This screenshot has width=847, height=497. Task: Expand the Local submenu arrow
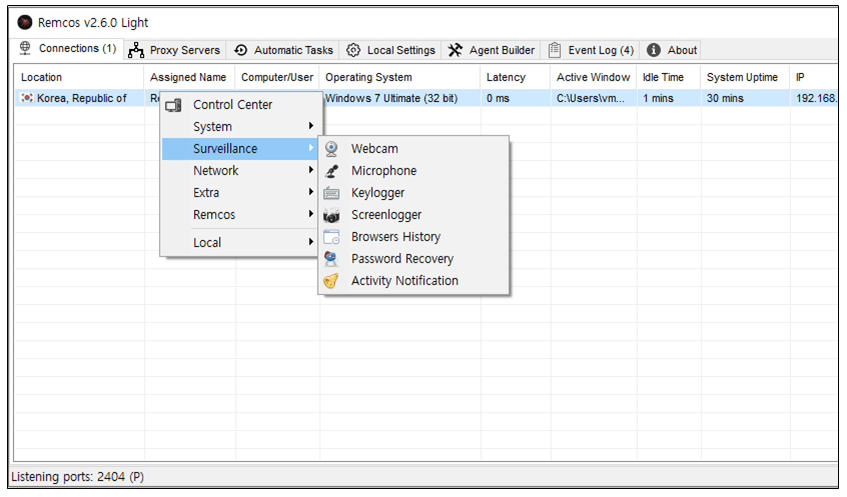(x=311, y=242)
